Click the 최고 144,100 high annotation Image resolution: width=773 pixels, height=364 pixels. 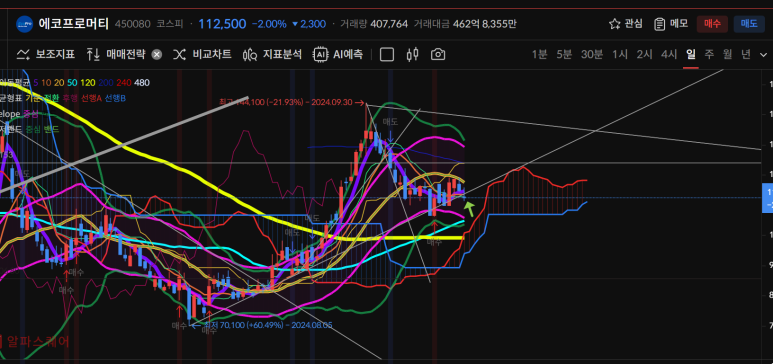point(291,103)
